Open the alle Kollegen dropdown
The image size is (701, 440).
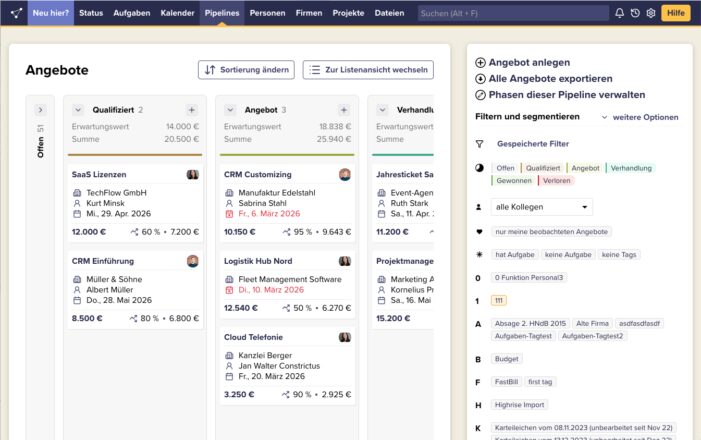click(541, 207)
